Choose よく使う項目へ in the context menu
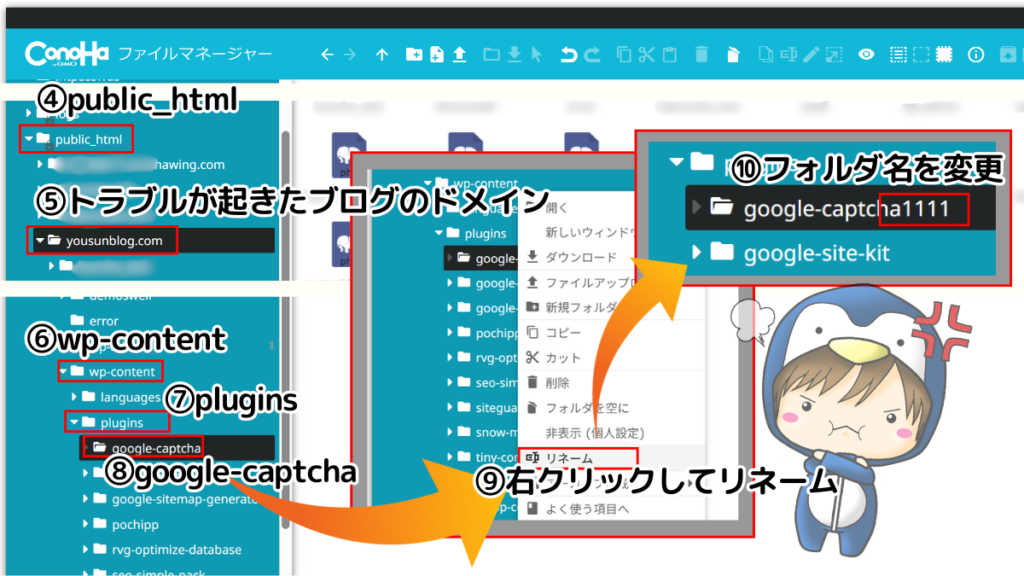Image resolution: width=1024 pixels, height=576 pixels. coord(587,509)
